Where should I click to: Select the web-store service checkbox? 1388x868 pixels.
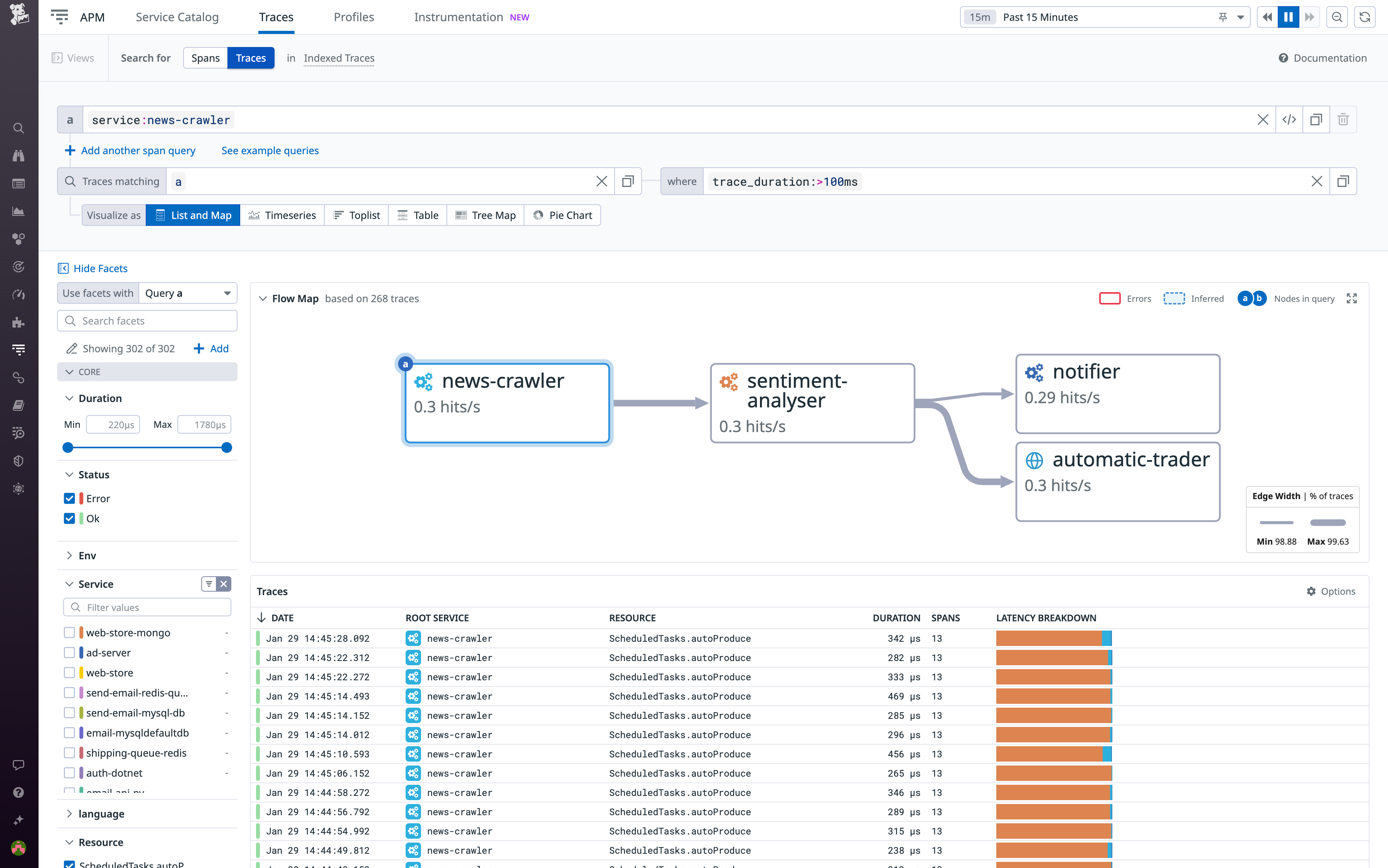tap(69, 672)
